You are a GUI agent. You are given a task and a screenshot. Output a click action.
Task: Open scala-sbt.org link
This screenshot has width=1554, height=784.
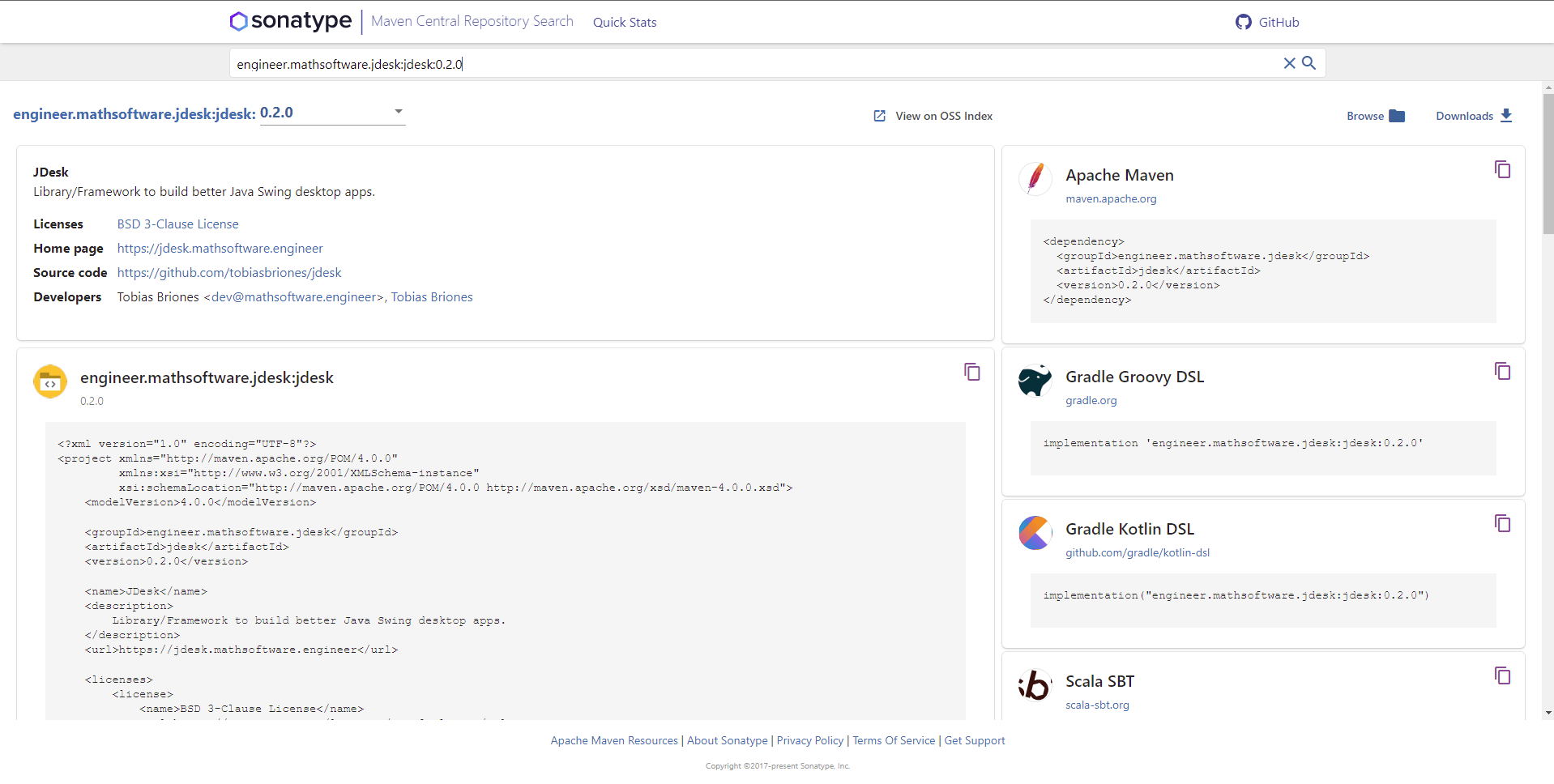[x=1097, y=705]
